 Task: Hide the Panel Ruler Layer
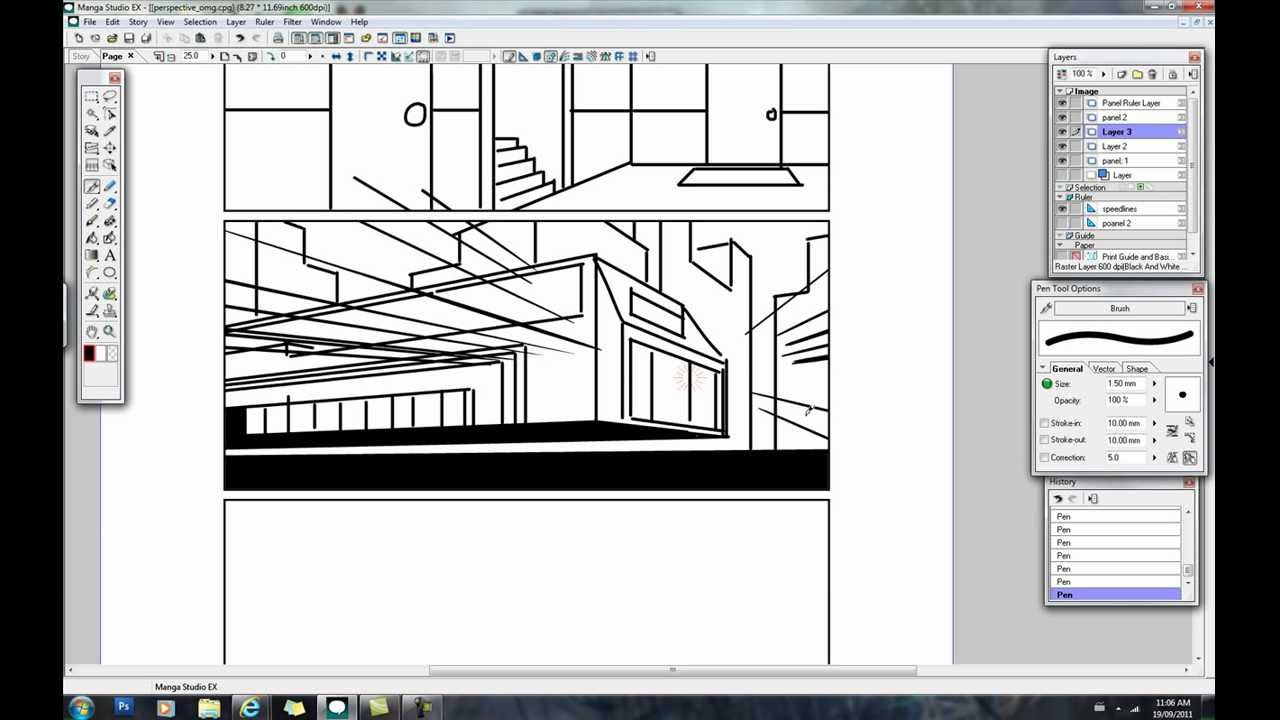pos(1062,103)
